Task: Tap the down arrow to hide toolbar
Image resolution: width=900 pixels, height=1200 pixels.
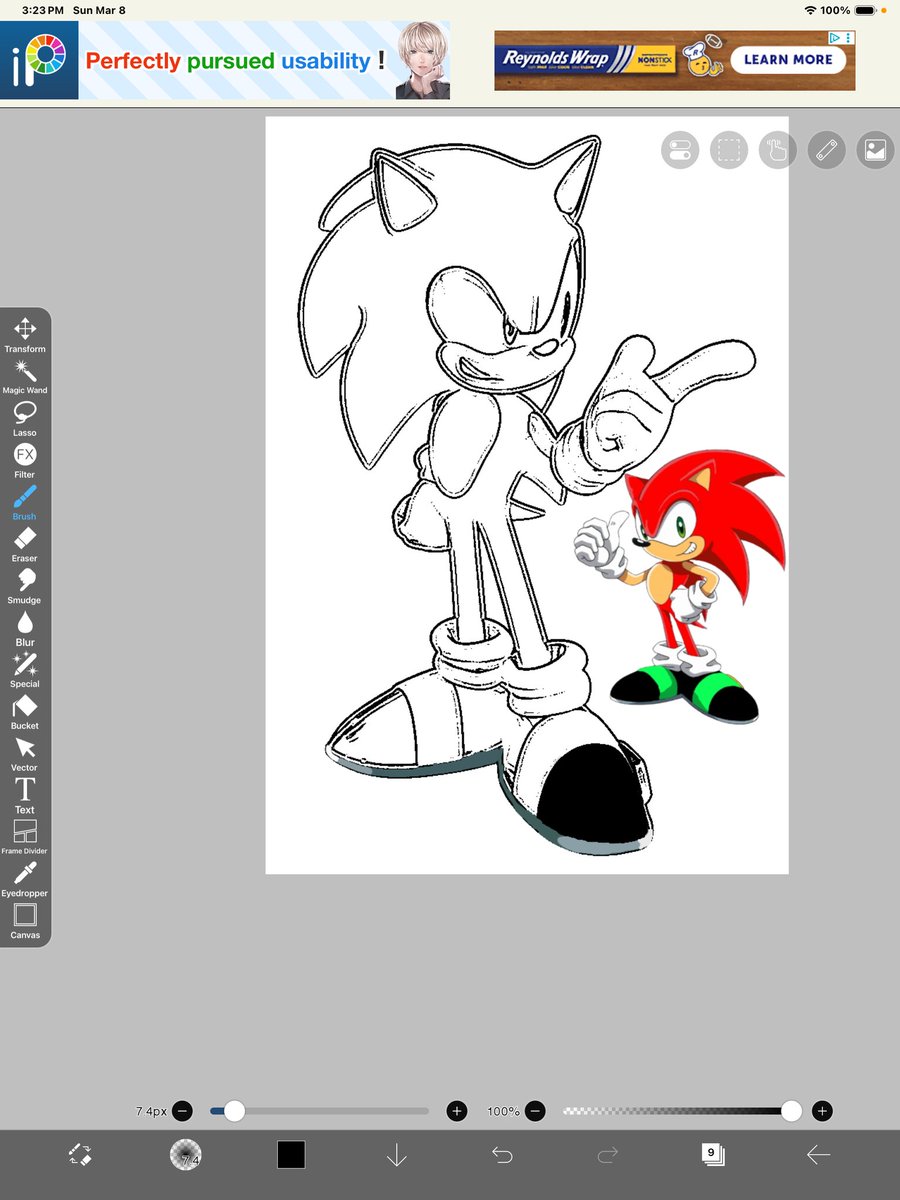Action: 396,1155
